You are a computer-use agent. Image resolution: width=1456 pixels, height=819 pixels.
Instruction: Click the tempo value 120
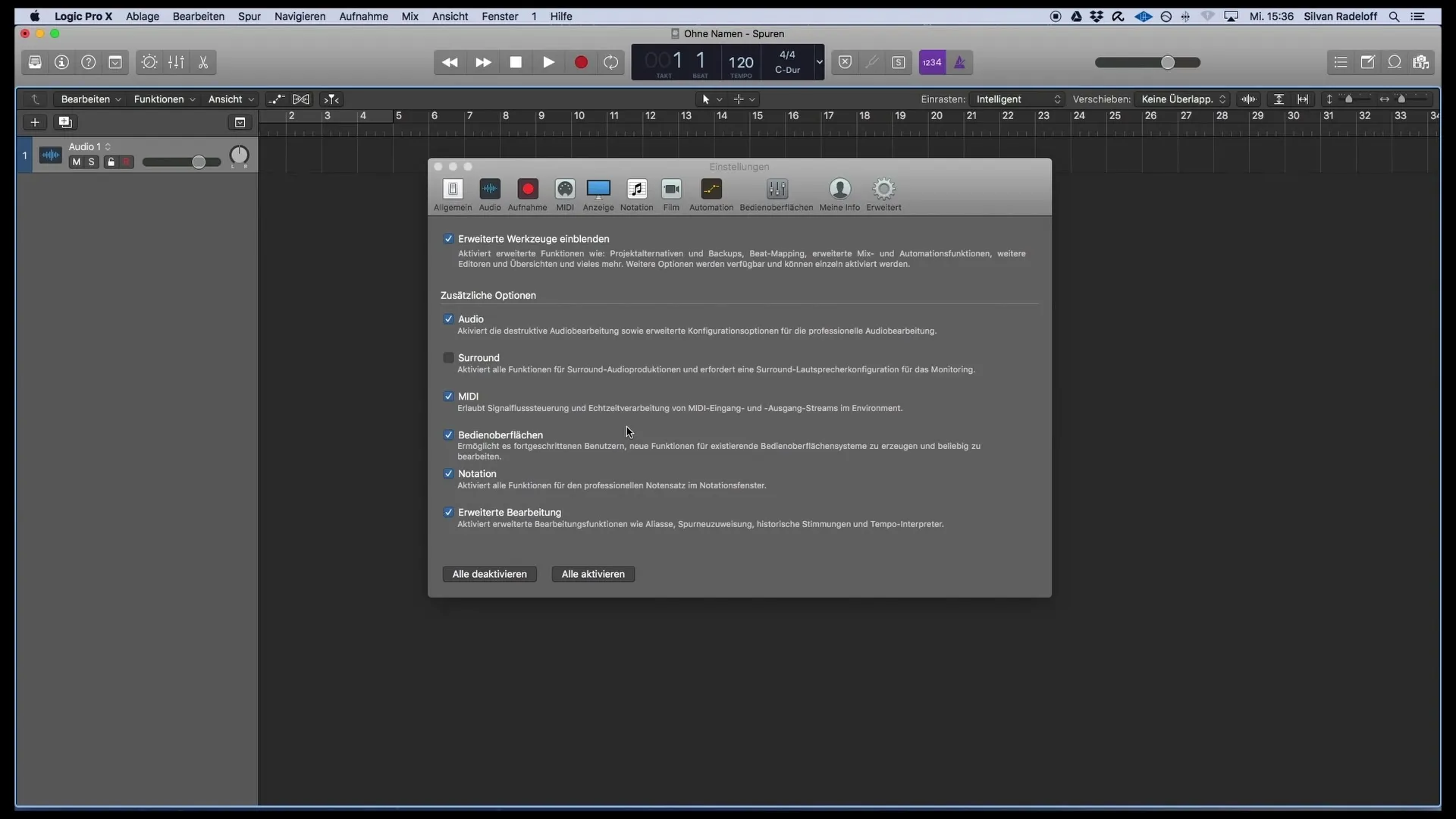point(741,62)
